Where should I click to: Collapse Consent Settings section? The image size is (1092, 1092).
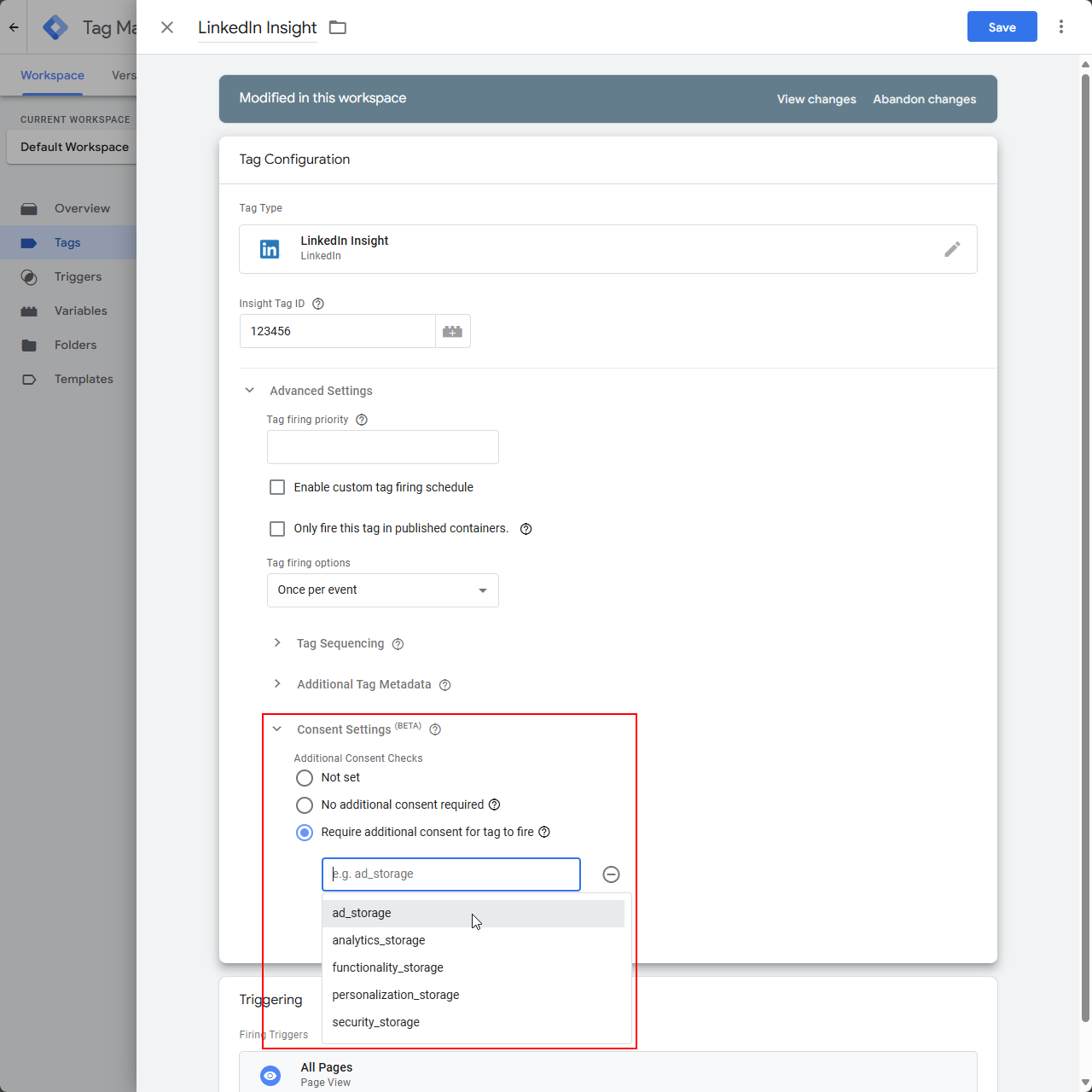[277, 729]
